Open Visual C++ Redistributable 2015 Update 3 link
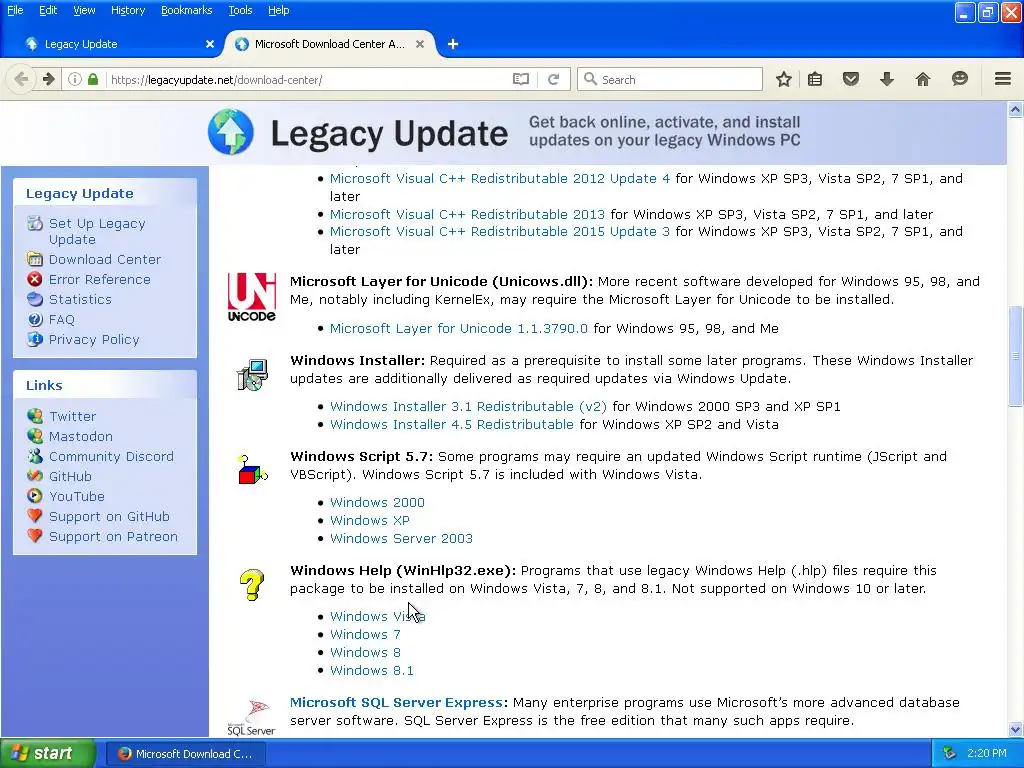The width and height of the screenshot is (1024, 768). click(500, 231)
